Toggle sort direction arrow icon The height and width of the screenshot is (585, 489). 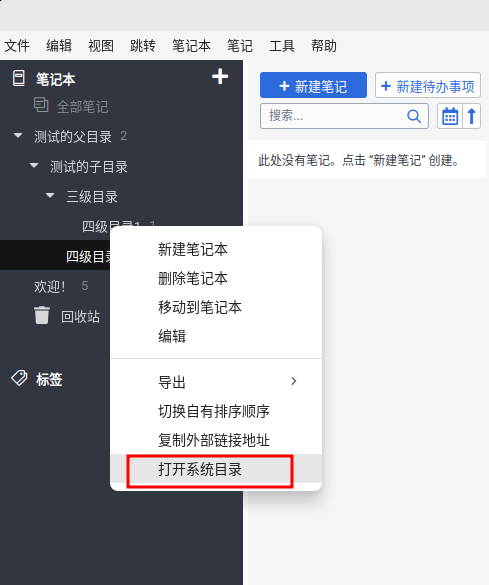(x=472, y=116)
